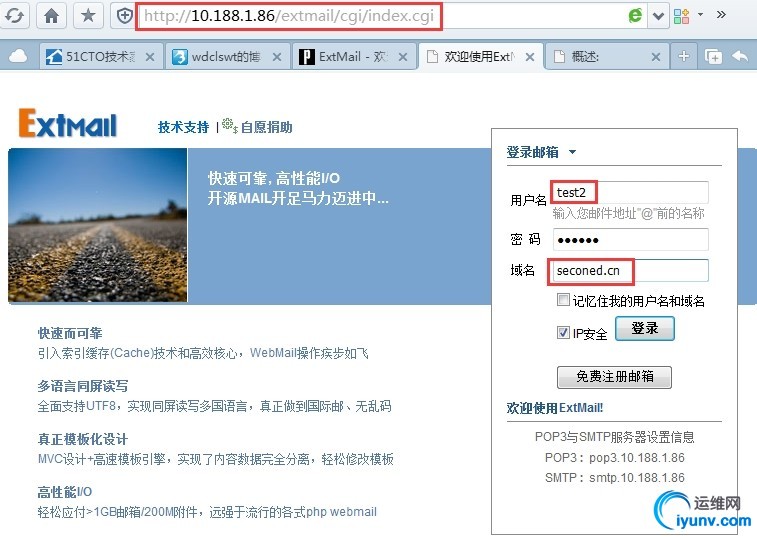This screenshot has width=757, height=537.
Task: Click the road photo banner image
Action: [x=98, y=225]
